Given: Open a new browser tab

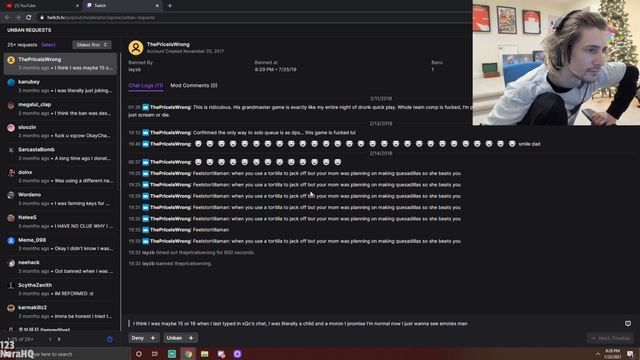Looking at the screenshot, I should coord(170,6).
